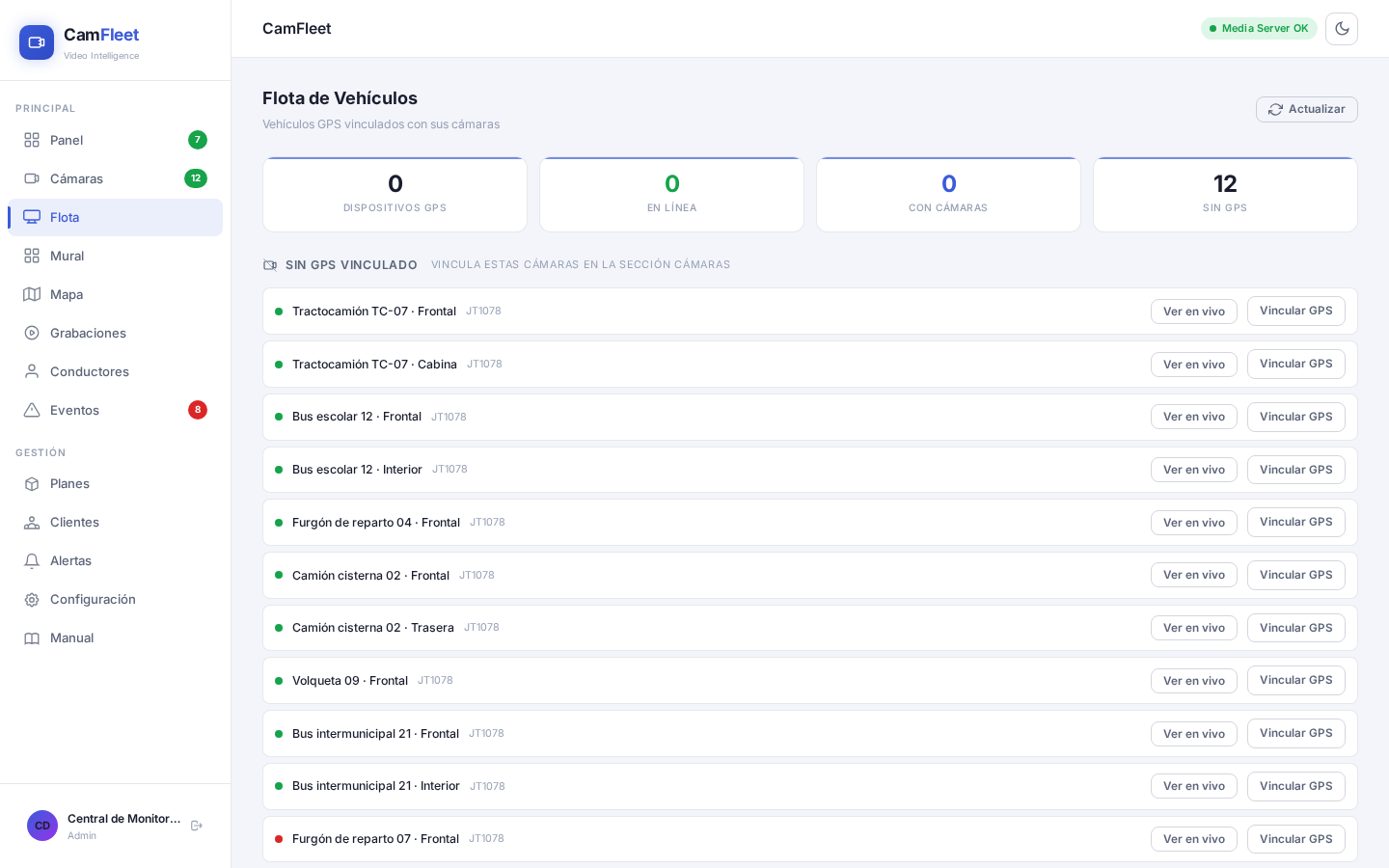
Task: Click the Alertas bell icon
Action: click(32, 560)
